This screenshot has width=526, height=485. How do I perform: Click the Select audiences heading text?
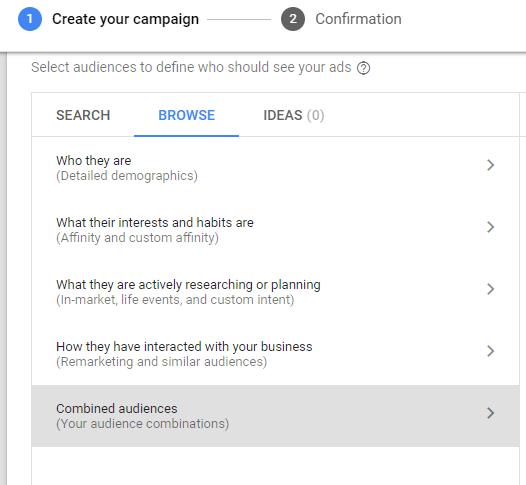191,67
